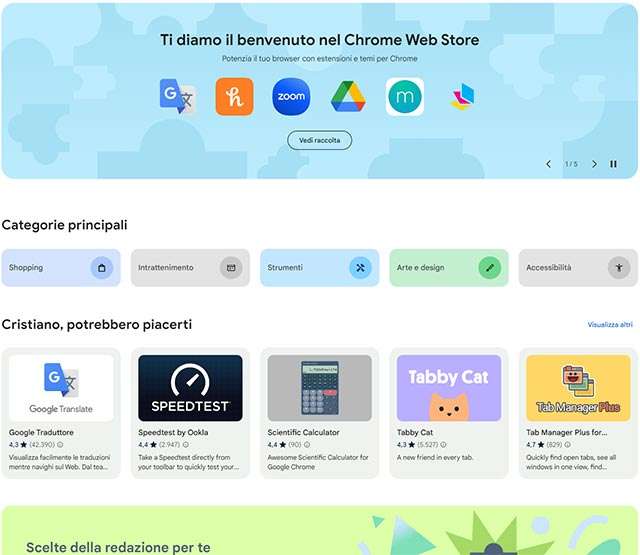Select the Strumenti category
Image resolution: width=640 pixels, height=555 pixels.
320,268
